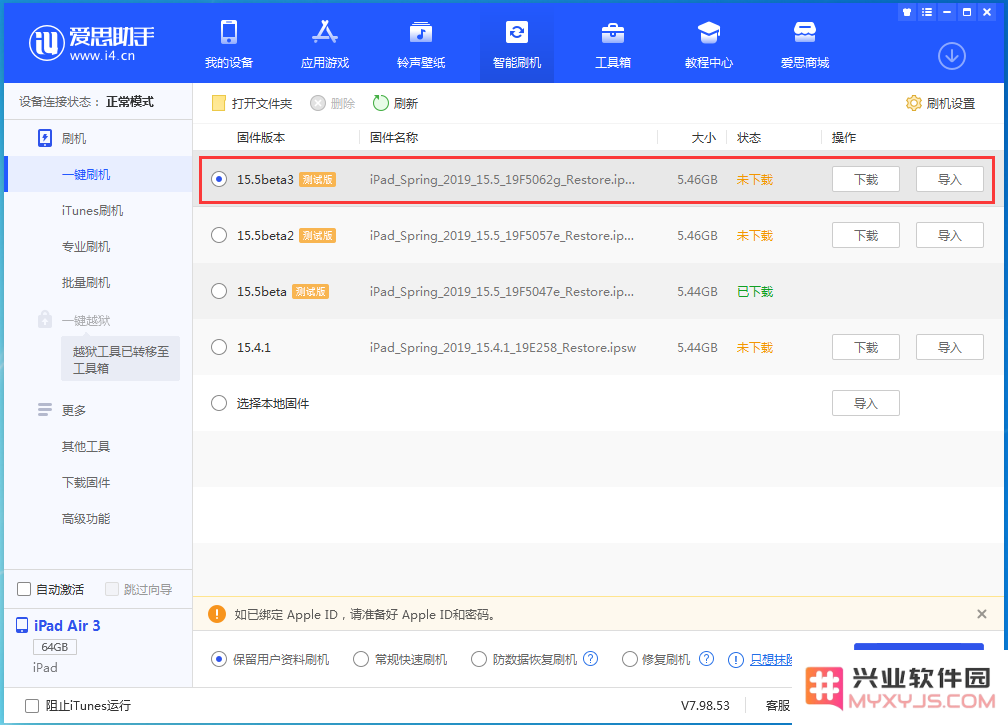This screenshot has height=725, width=1008.
Task: Click version number V7.98.53
Action: [x=705, y=706]
